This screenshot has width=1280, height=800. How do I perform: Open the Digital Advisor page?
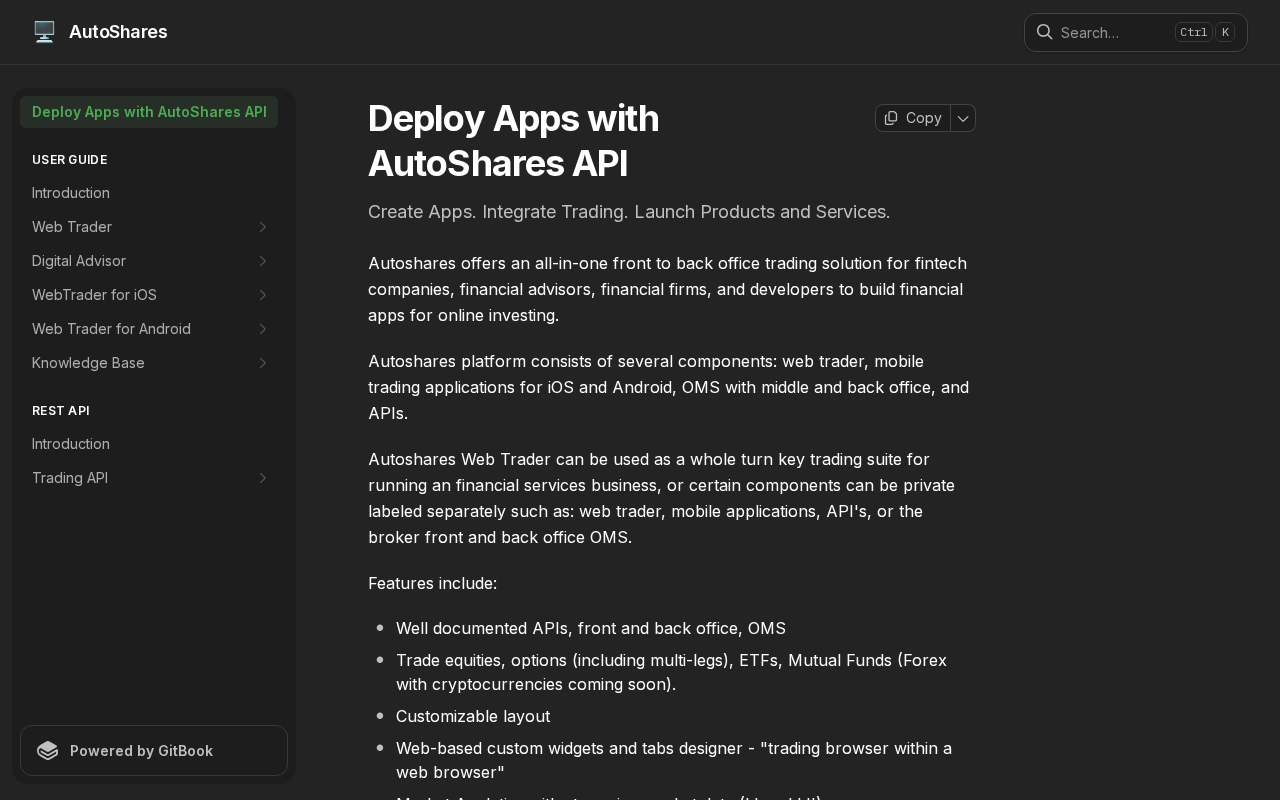pos(79,261)
